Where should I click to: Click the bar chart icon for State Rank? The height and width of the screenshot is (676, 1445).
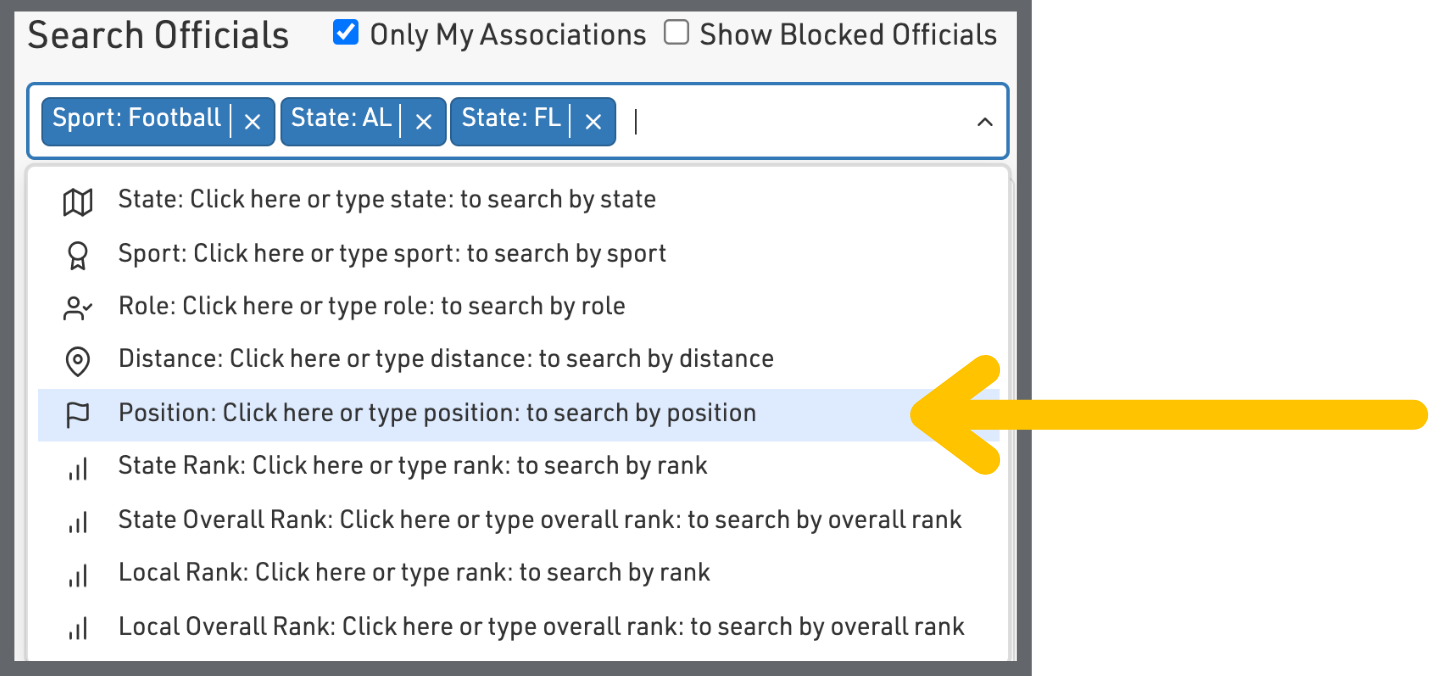[77, 467]
